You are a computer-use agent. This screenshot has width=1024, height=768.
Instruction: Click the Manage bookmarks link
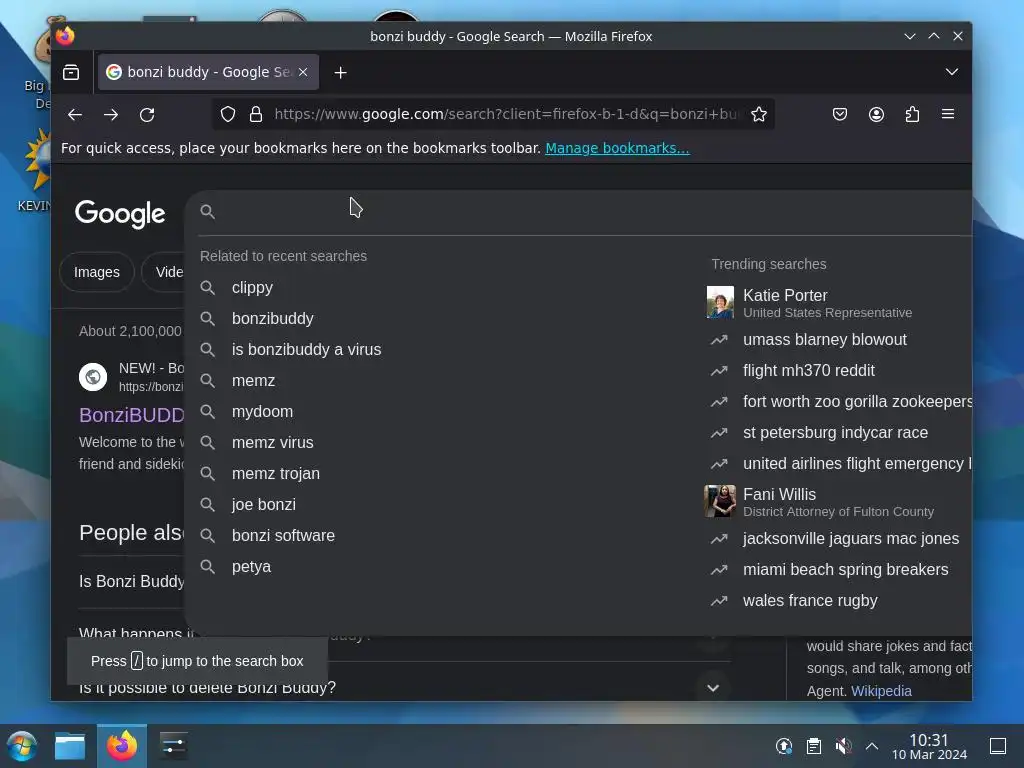pos(617,148)
